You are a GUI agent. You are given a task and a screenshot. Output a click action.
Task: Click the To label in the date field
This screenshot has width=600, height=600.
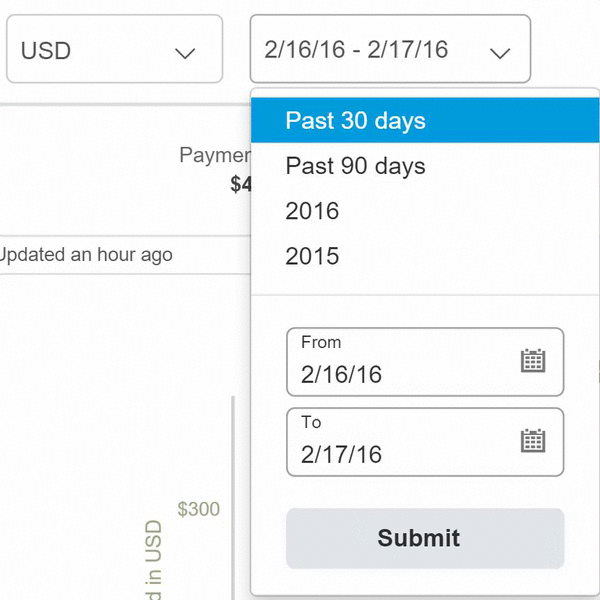coord(311,422)
